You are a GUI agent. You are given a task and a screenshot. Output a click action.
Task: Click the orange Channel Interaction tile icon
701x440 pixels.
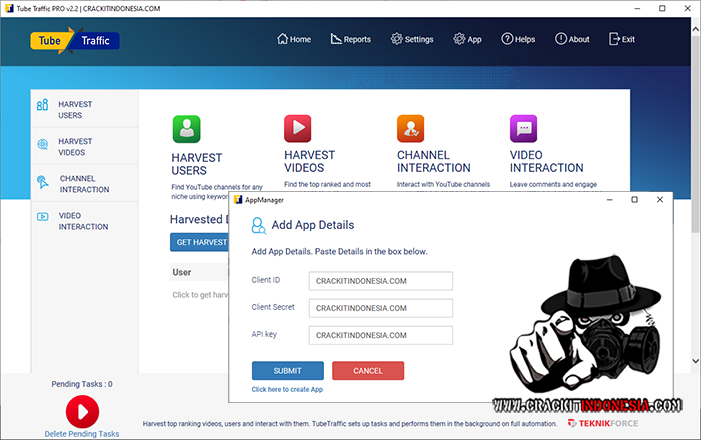[411, 129]
